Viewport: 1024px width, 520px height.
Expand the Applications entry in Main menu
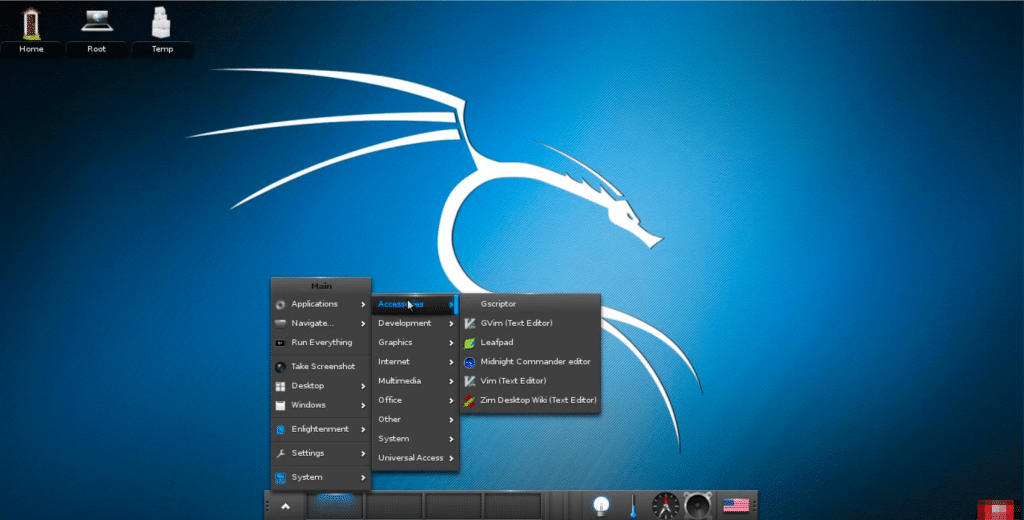[x=321, y=304]
